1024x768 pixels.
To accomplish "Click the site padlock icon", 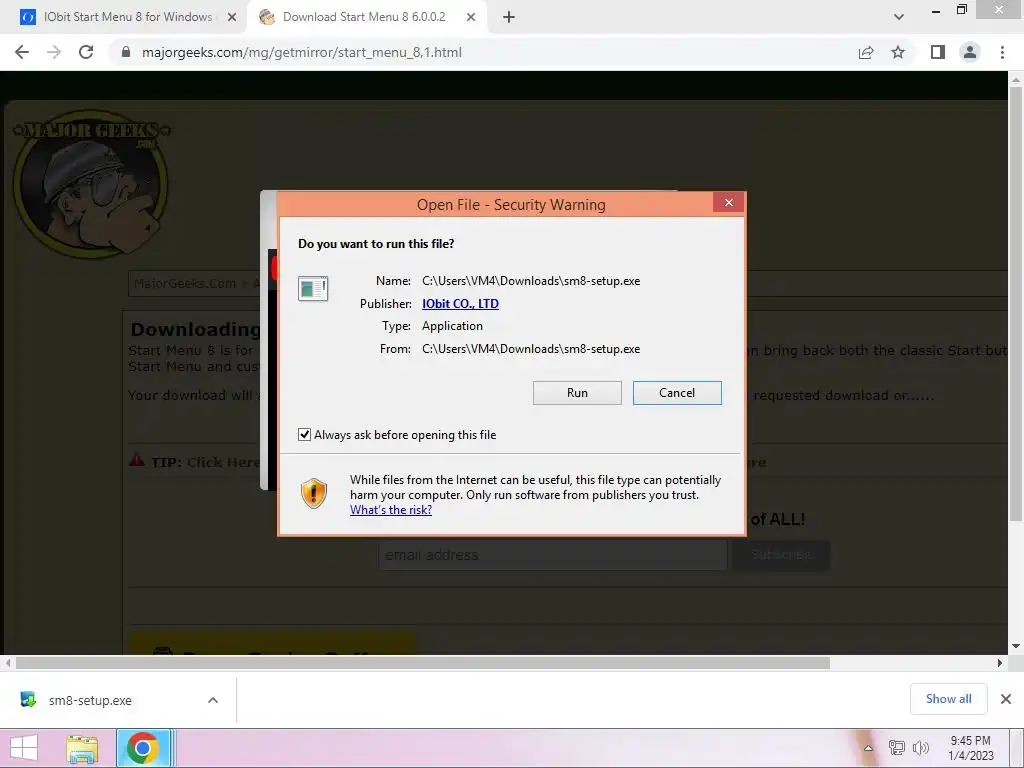I will pyautogui.click(x=126, y=52).
